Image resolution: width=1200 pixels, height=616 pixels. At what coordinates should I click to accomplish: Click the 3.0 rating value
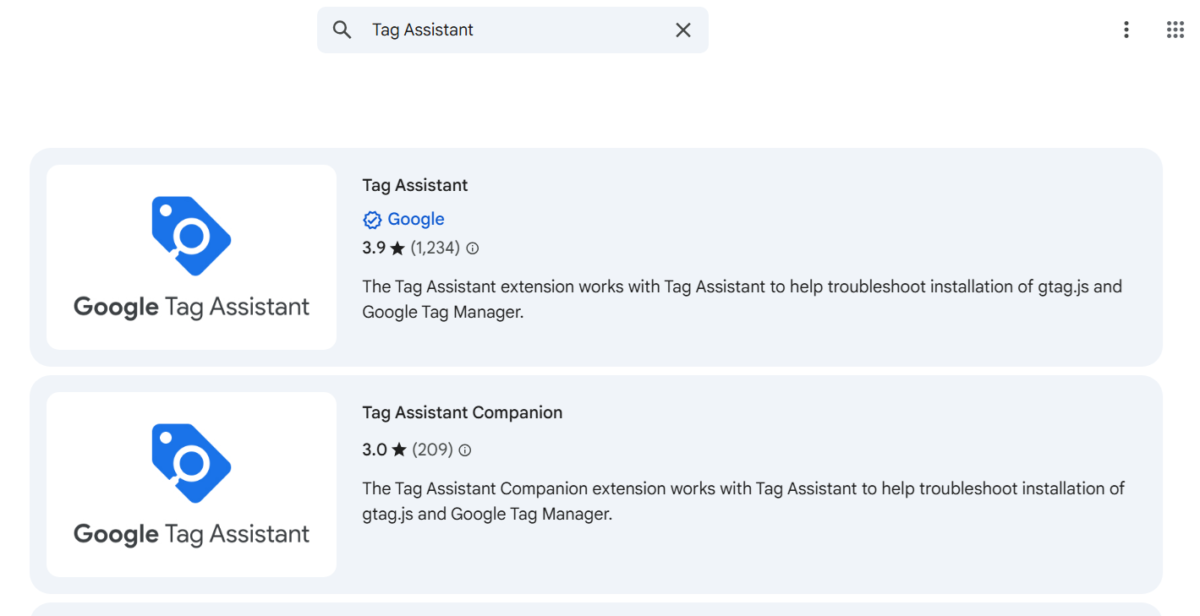375,450
